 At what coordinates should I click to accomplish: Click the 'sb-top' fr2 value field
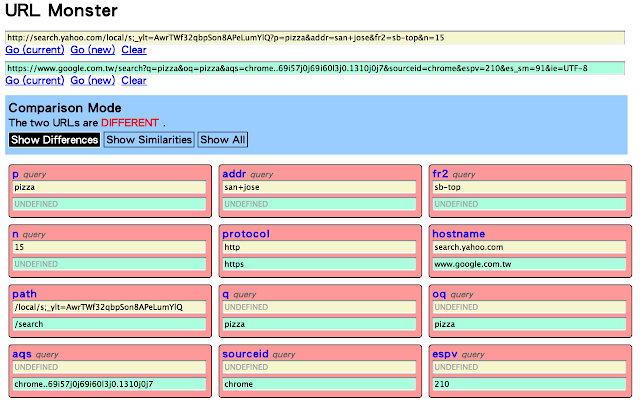tap(530, 187)
